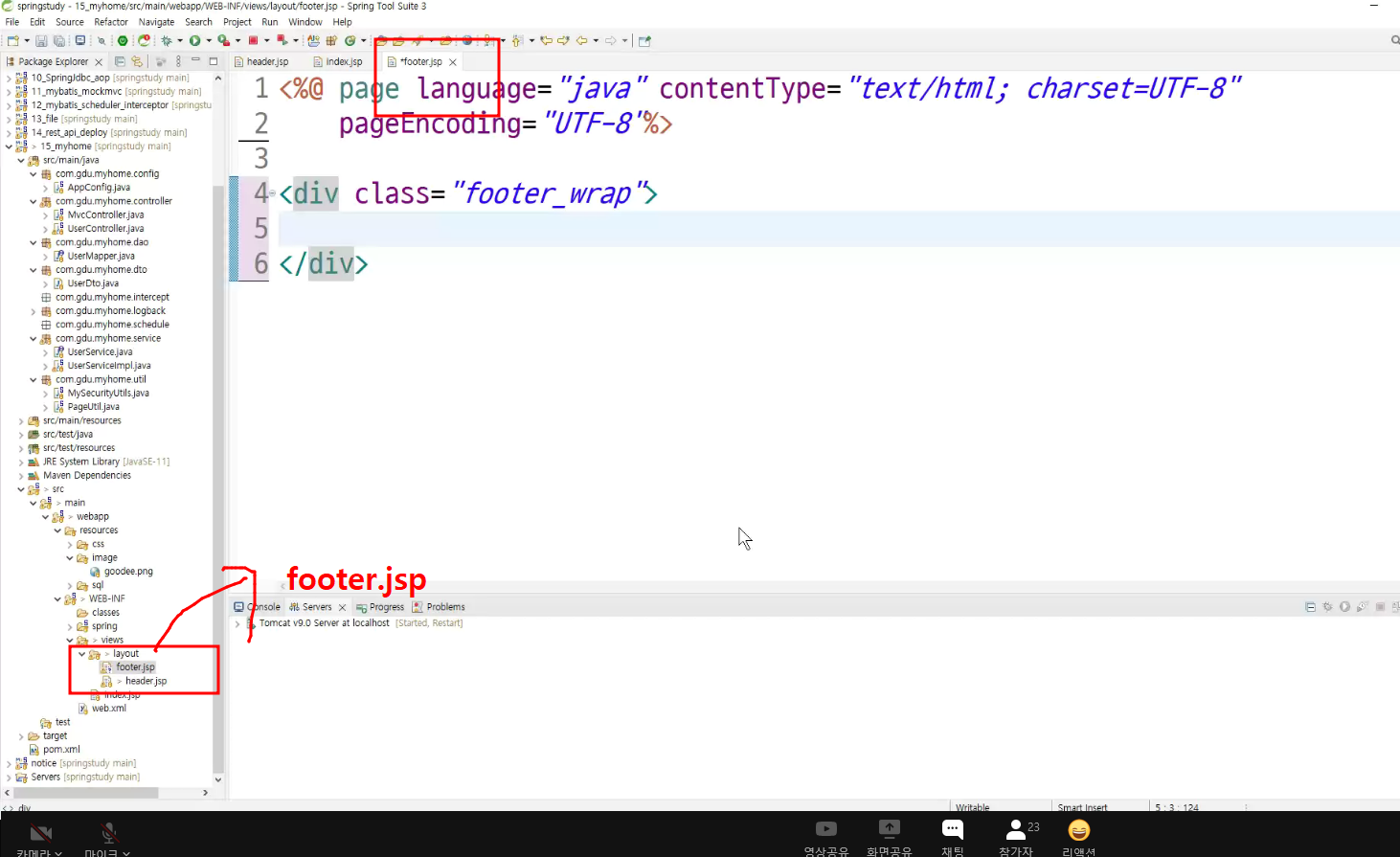
Task: Open the File menu
Action: point(12,22)
